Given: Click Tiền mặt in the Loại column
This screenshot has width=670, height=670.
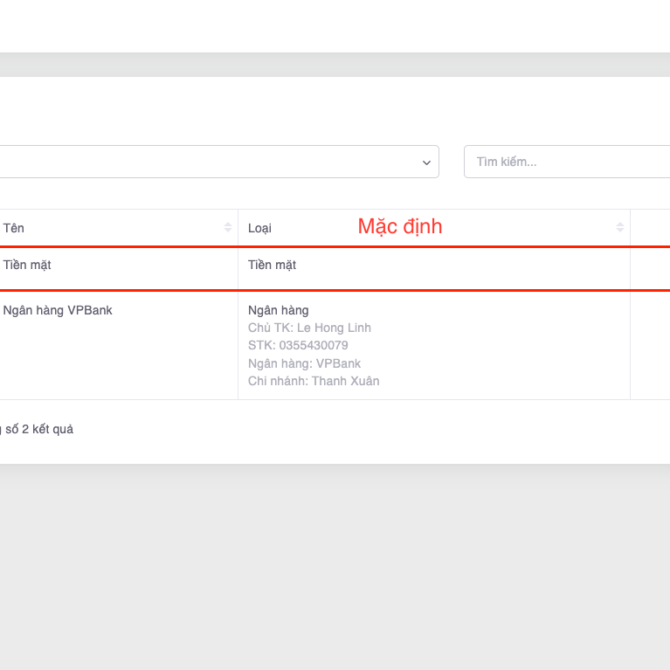Looking at the screenshot, I should point(272,265).
